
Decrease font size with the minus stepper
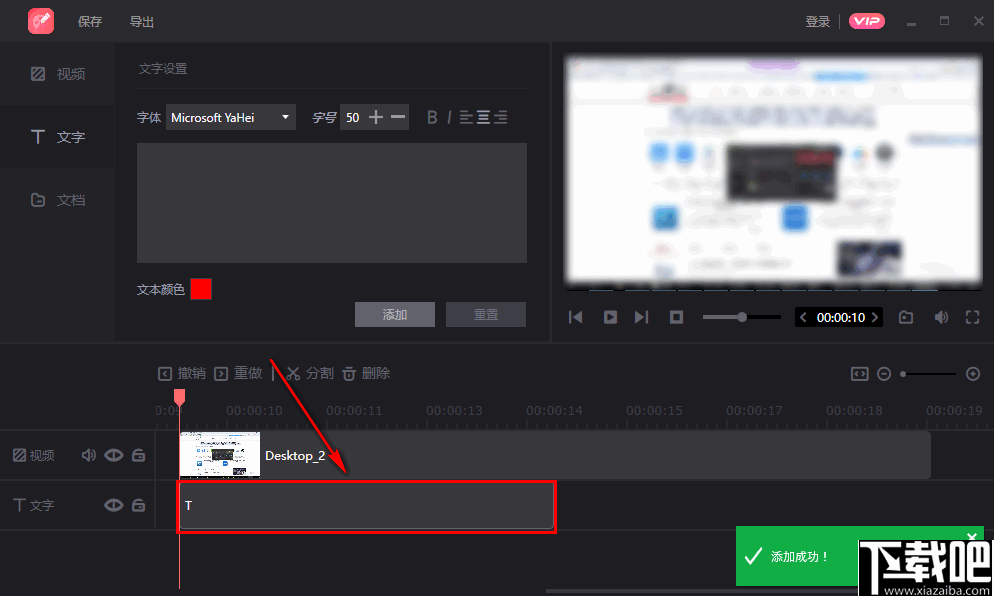click(397, 117)
